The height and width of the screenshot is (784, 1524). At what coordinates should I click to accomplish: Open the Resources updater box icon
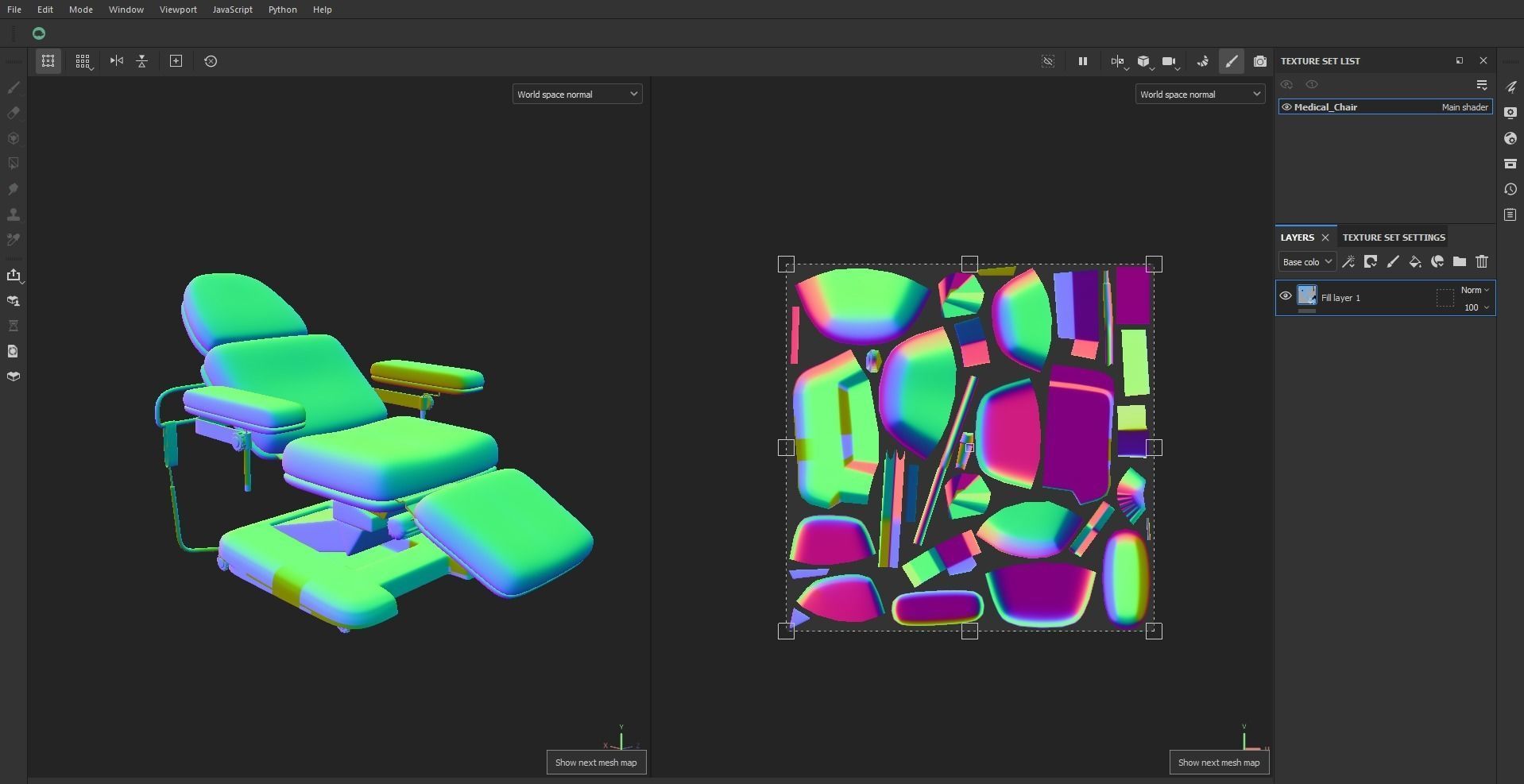point(14,300)
